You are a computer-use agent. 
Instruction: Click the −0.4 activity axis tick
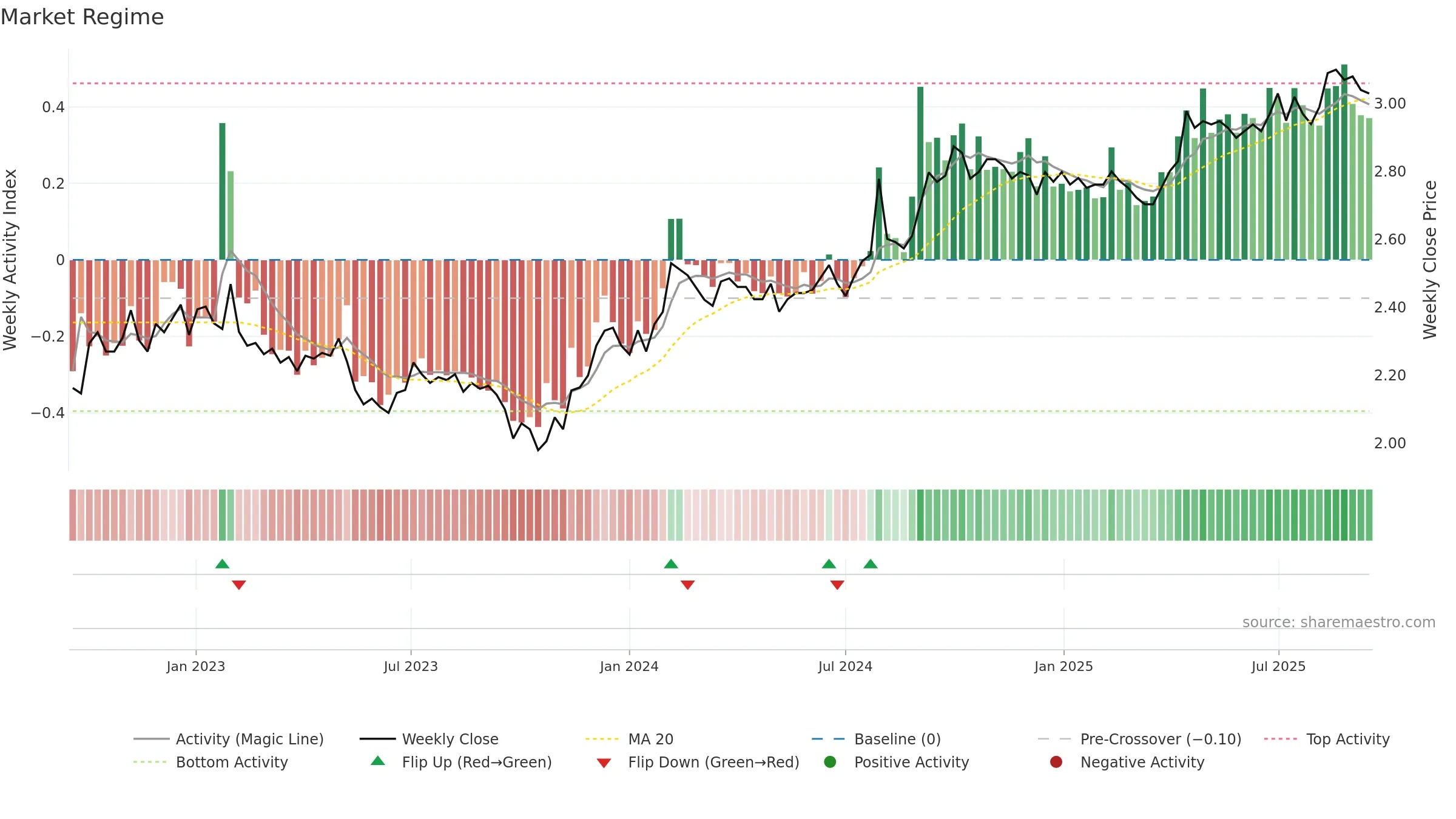click(x=48, y=413)
